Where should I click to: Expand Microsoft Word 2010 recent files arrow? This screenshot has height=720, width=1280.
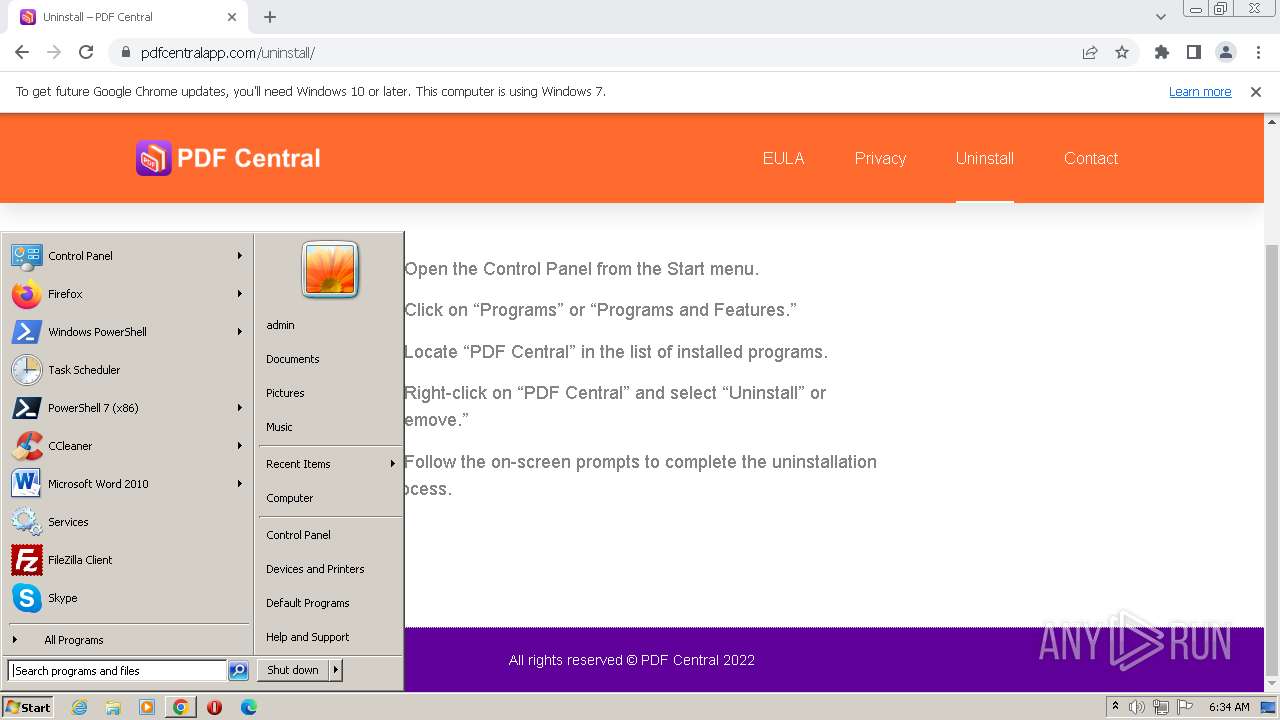click(x=240, y=484)
